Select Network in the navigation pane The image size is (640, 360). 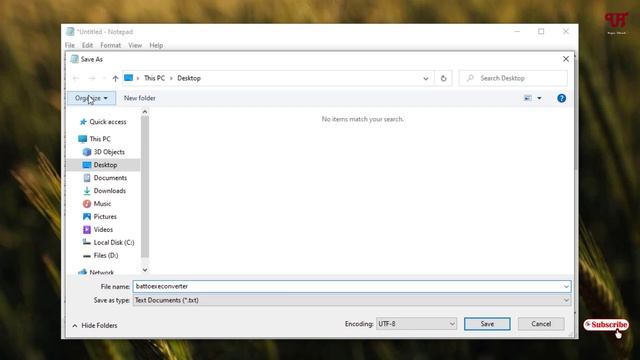tap(102, 272)
